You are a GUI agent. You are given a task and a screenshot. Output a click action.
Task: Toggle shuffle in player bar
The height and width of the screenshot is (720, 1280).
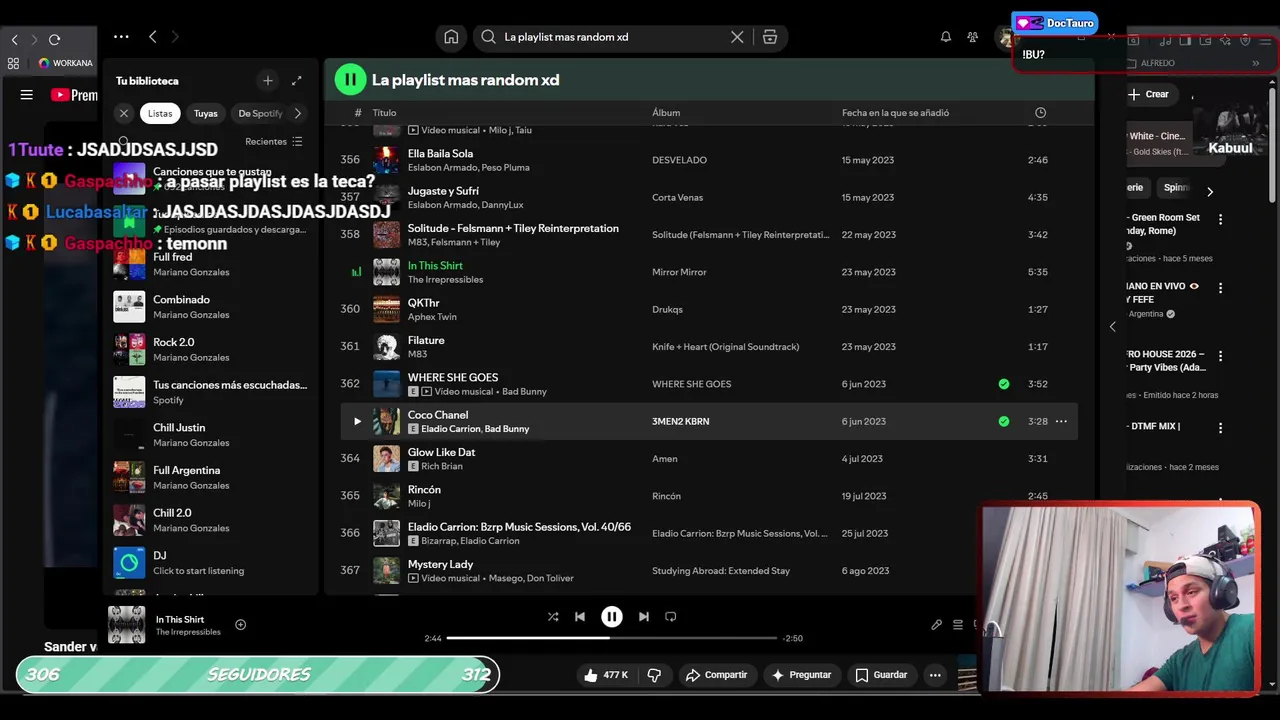point(553,617)
